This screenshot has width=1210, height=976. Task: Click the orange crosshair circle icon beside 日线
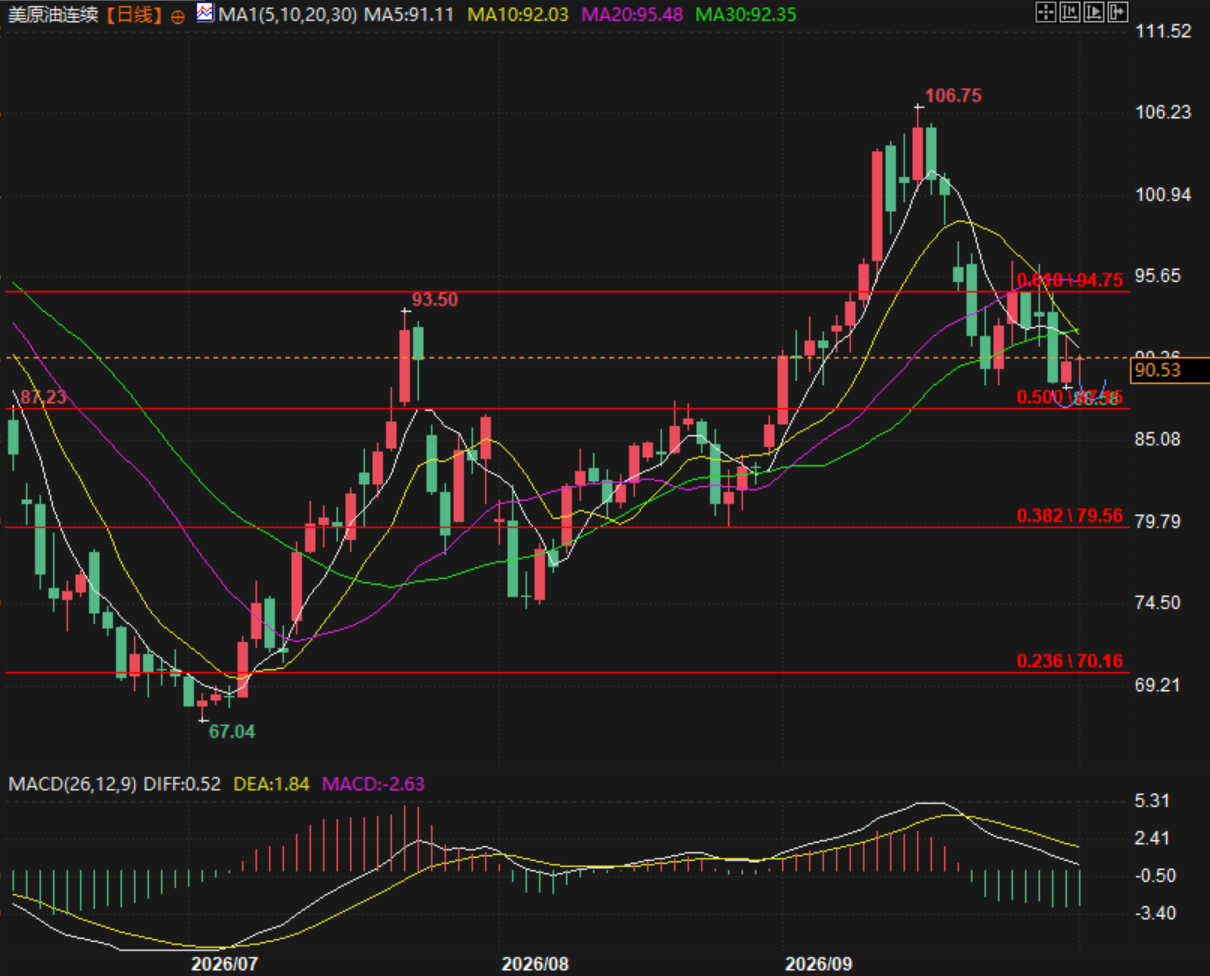tap(178, 16)
